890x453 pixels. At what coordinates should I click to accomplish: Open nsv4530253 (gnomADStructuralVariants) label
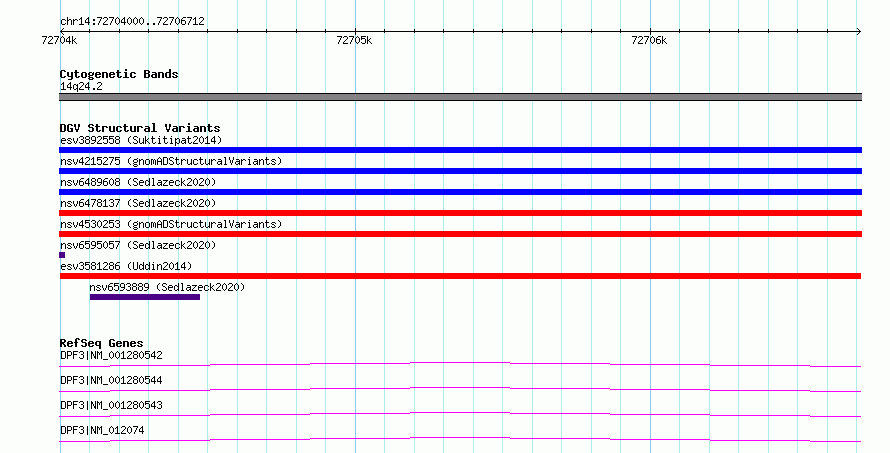(x=171, y=224)
